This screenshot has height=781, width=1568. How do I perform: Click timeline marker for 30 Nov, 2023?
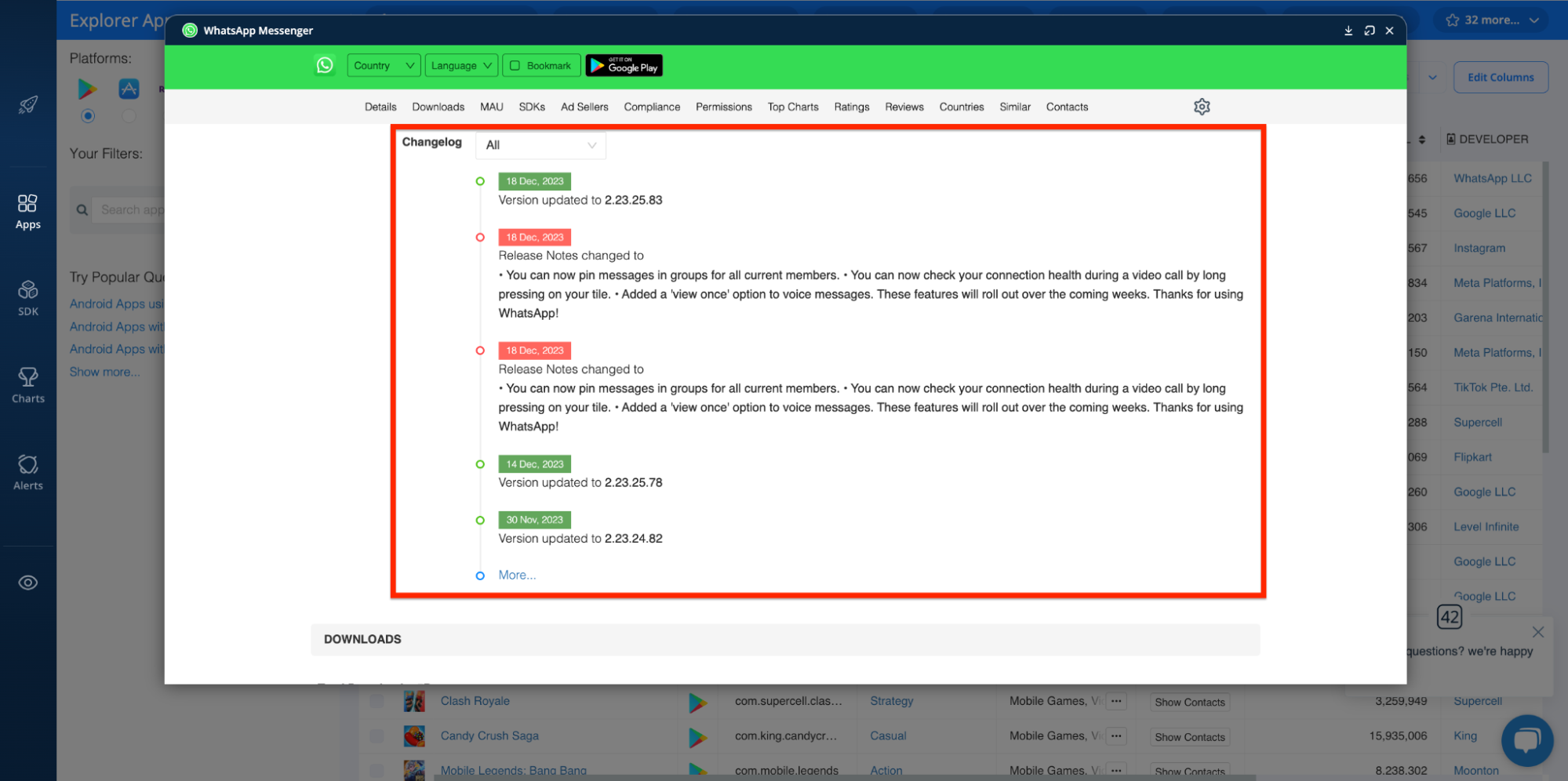[x=480, y=520]
